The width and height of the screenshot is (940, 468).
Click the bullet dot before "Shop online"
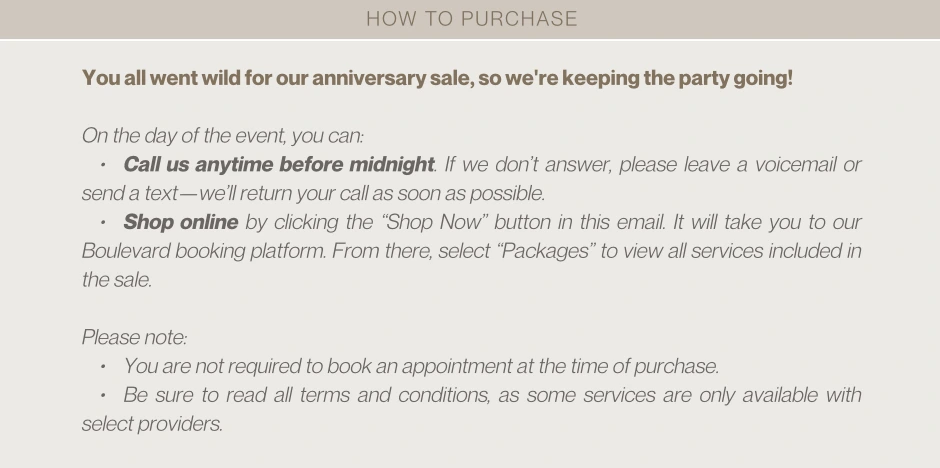coord(103,222)
